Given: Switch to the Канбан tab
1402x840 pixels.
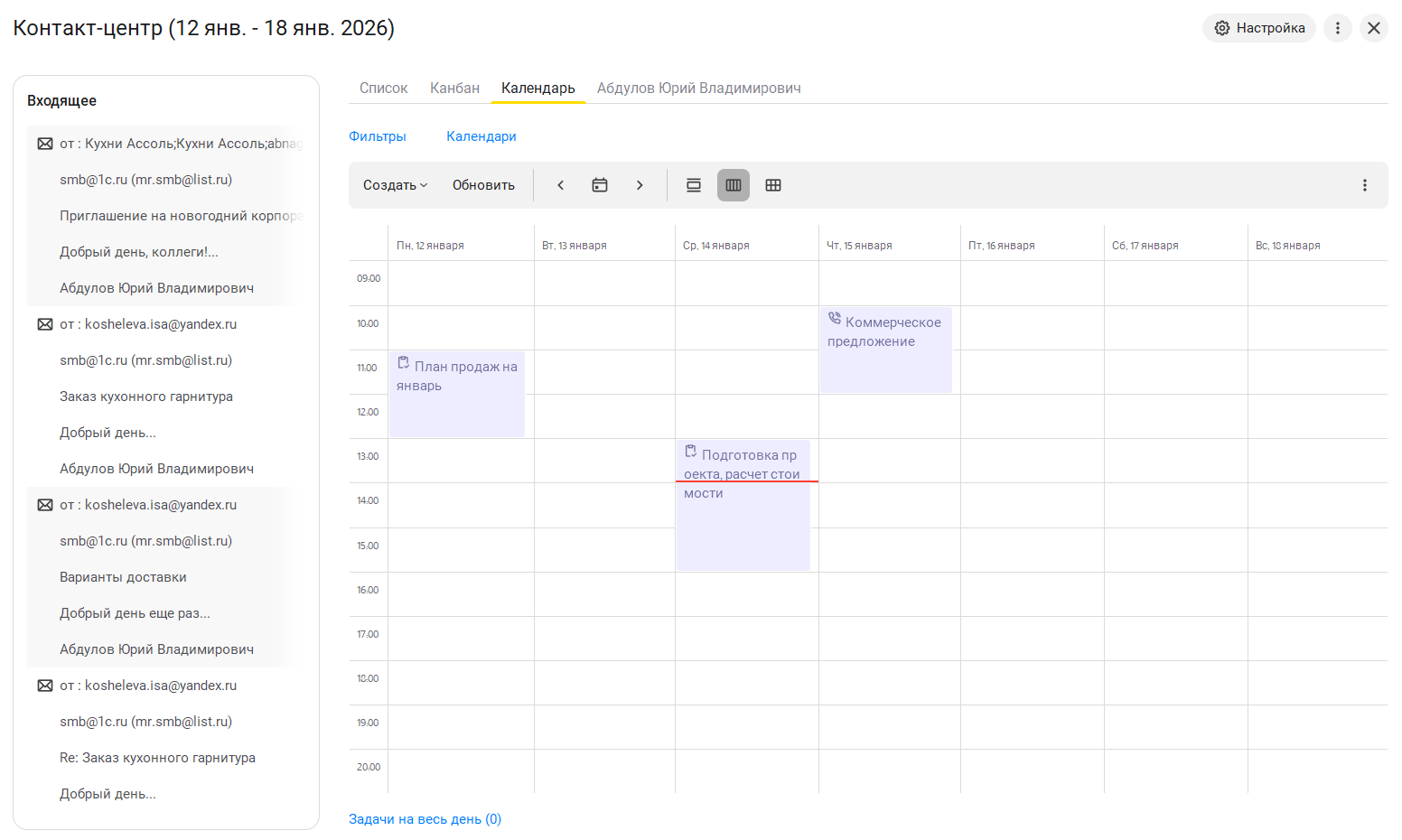Looking at the screenshot, I should [454, 89].
